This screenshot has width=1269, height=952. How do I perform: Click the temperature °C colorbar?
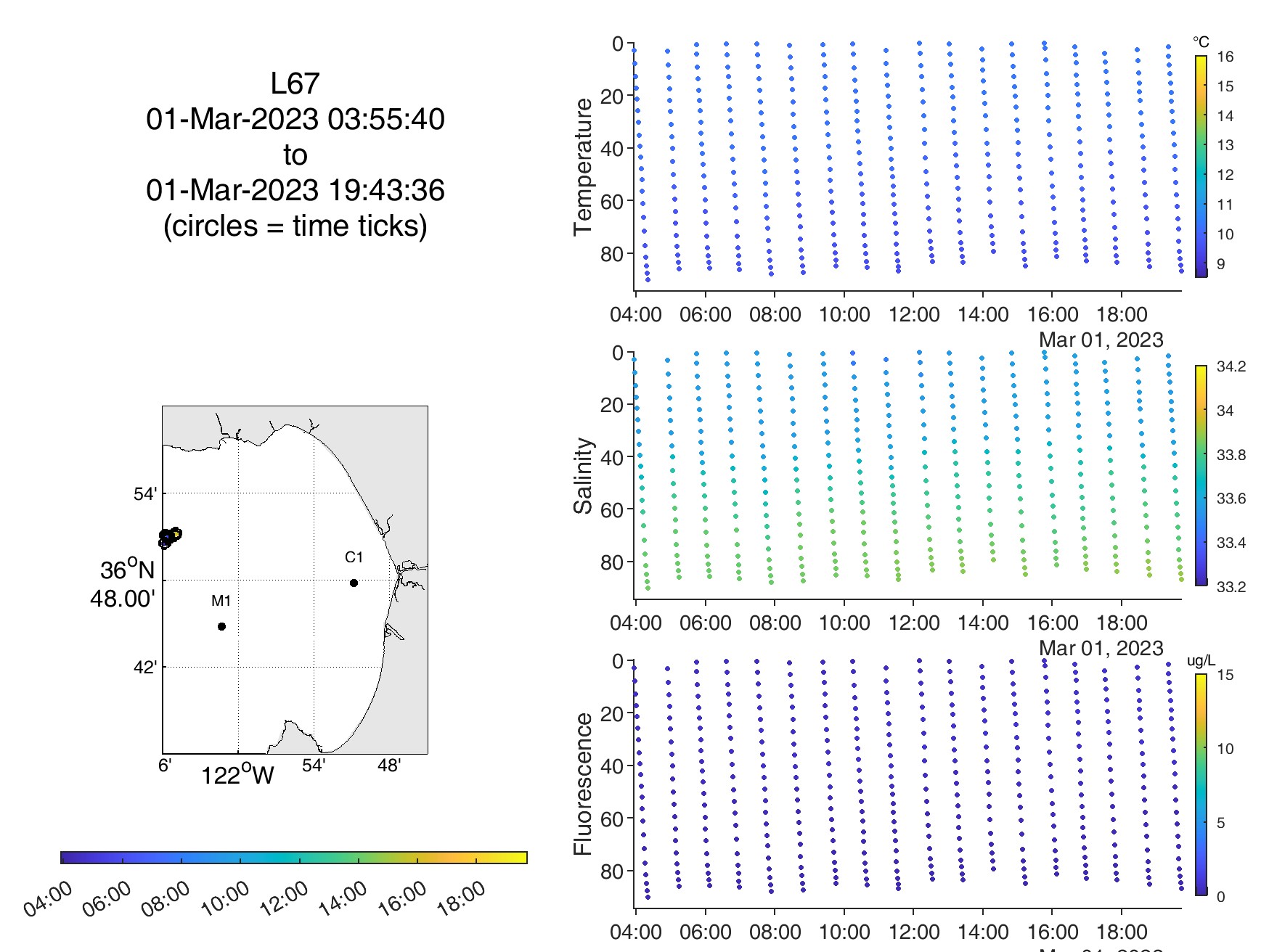(1201, 166)
